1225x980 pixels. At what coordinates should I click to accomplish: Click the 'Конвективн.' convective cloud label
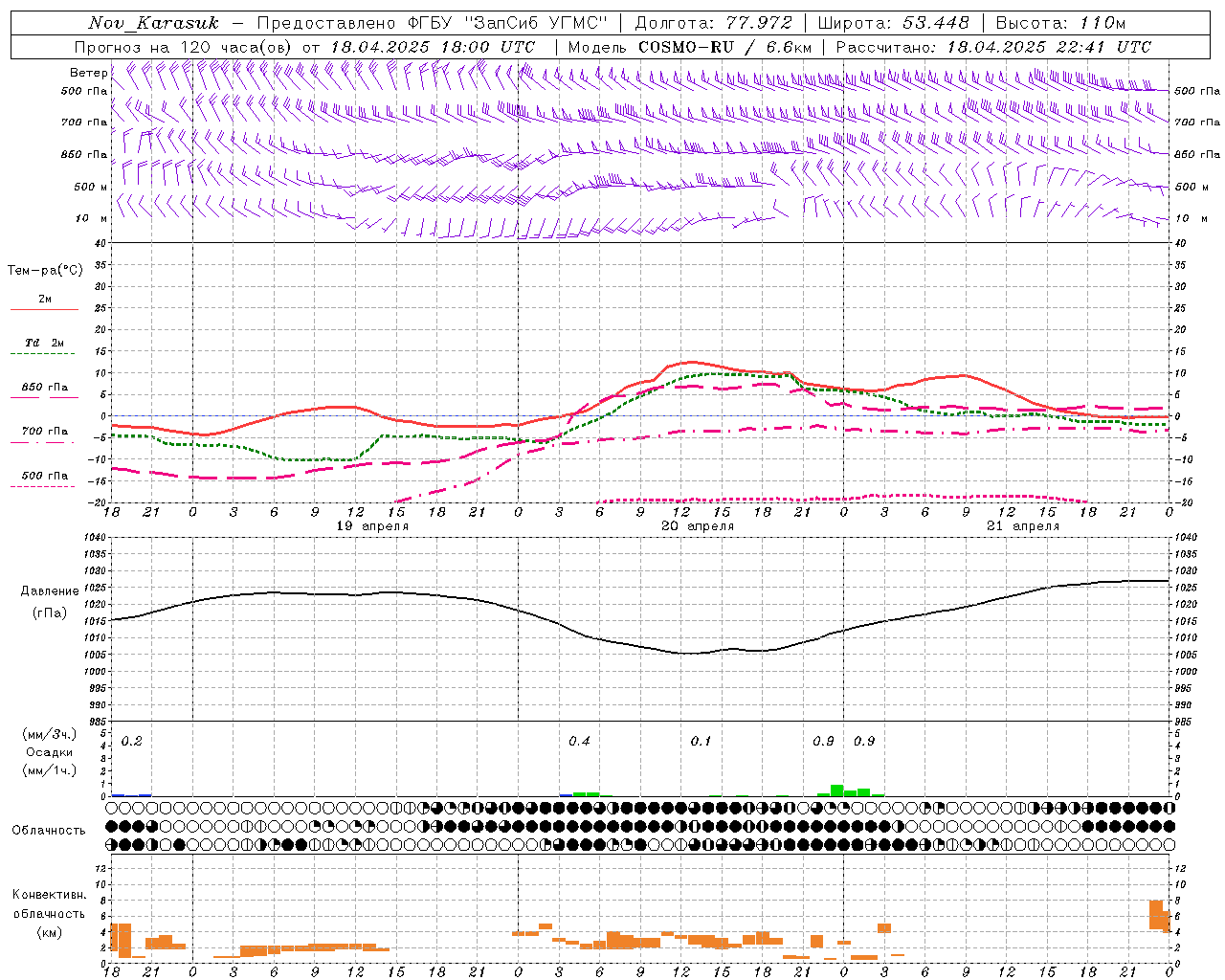click(x=50, y=895)
